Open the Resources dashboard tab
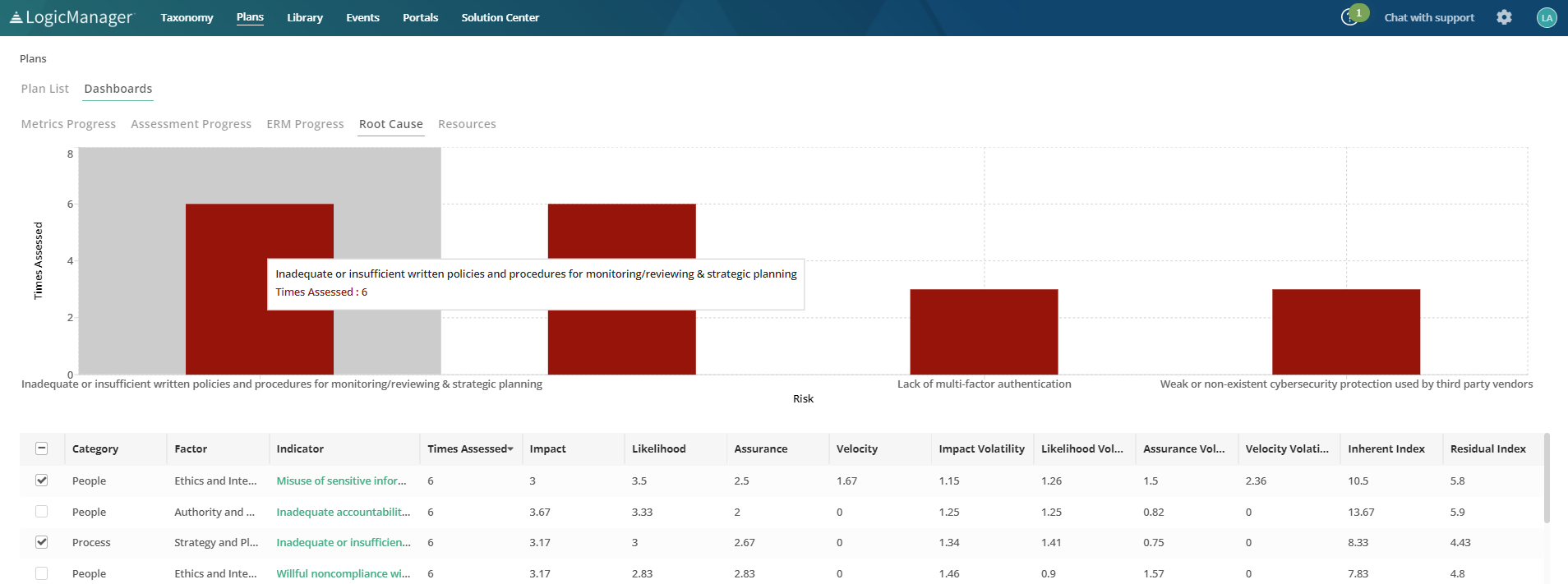1568x584 pixels. tap(467, 124)
